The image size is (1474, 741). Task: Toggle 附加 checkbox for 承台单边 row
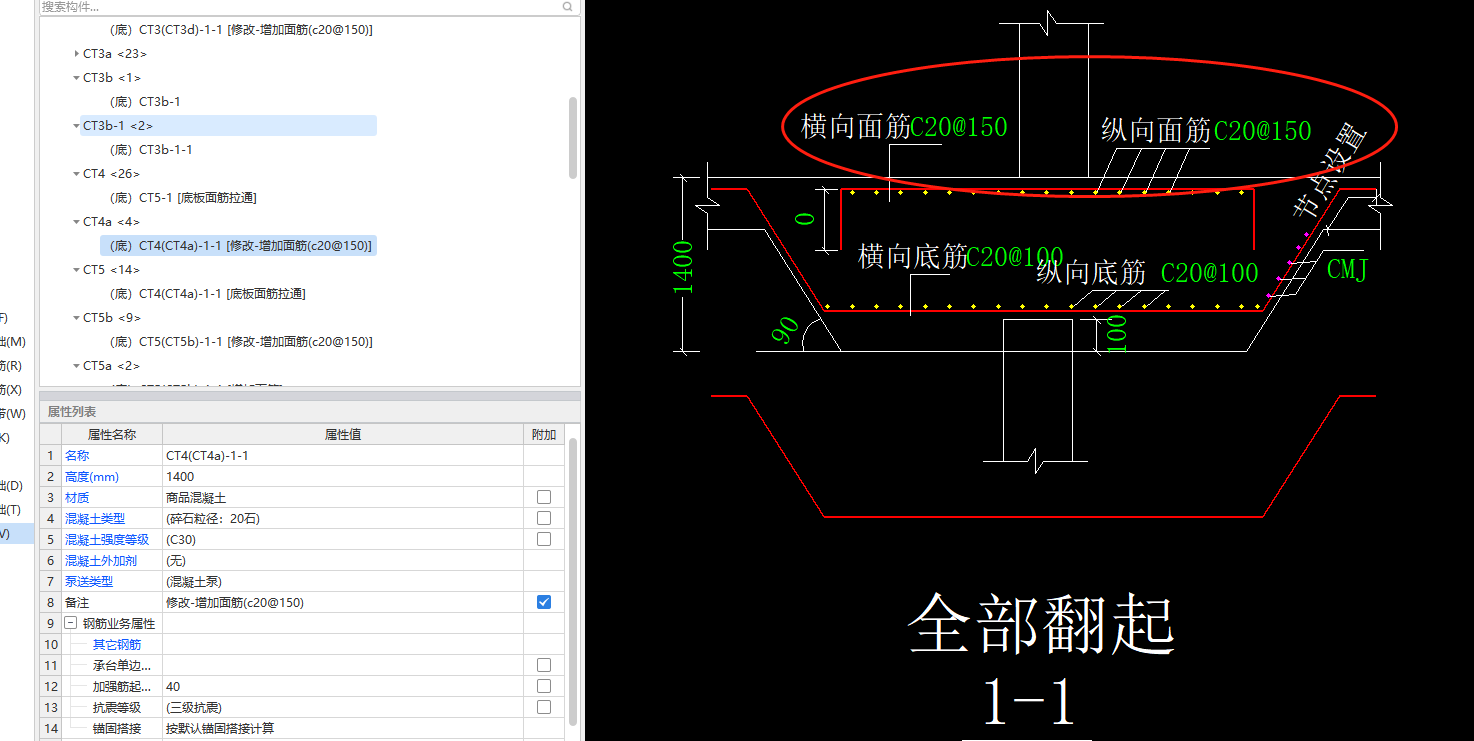(x=544, y=665)
